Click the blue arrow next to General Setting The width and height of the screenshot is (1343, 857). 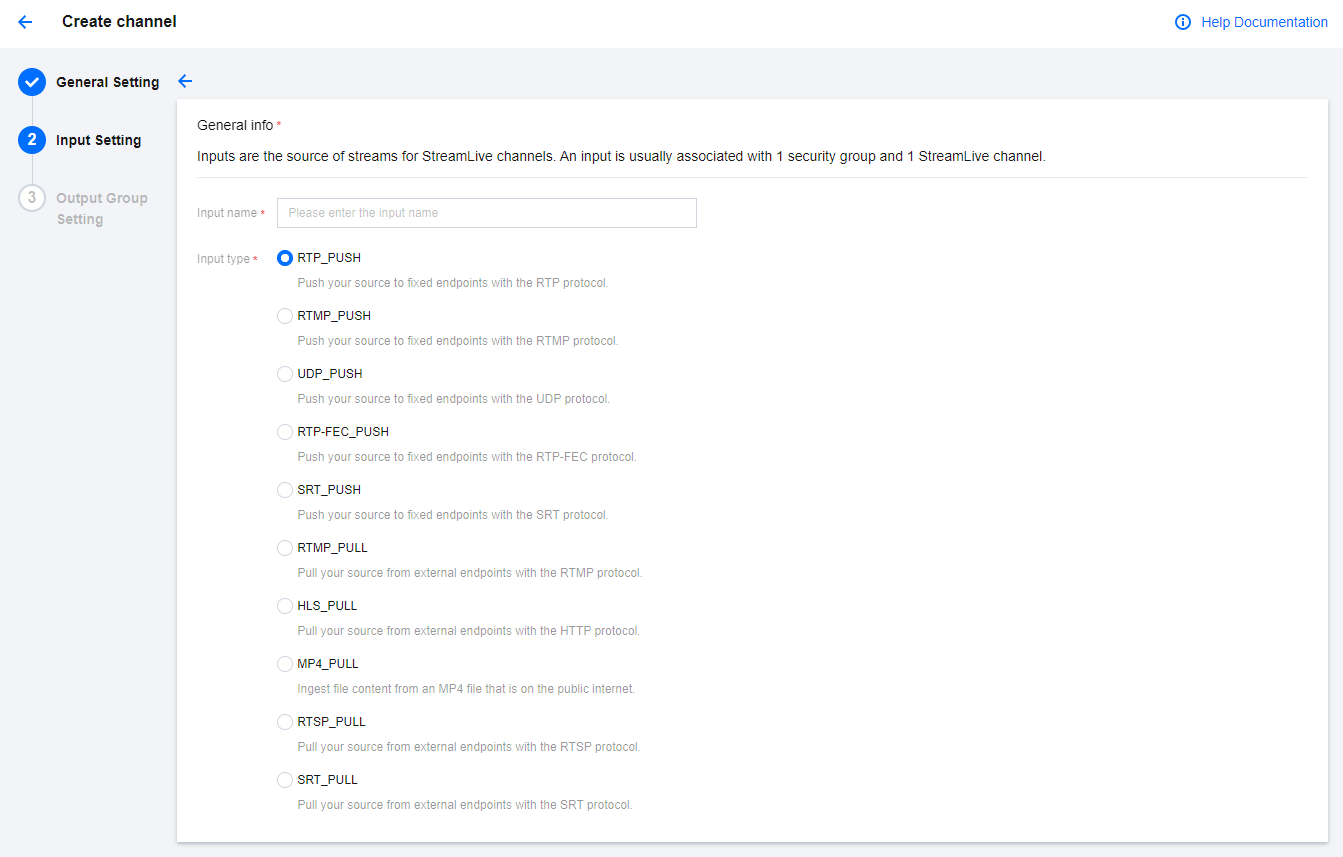[x=184, y=82]
